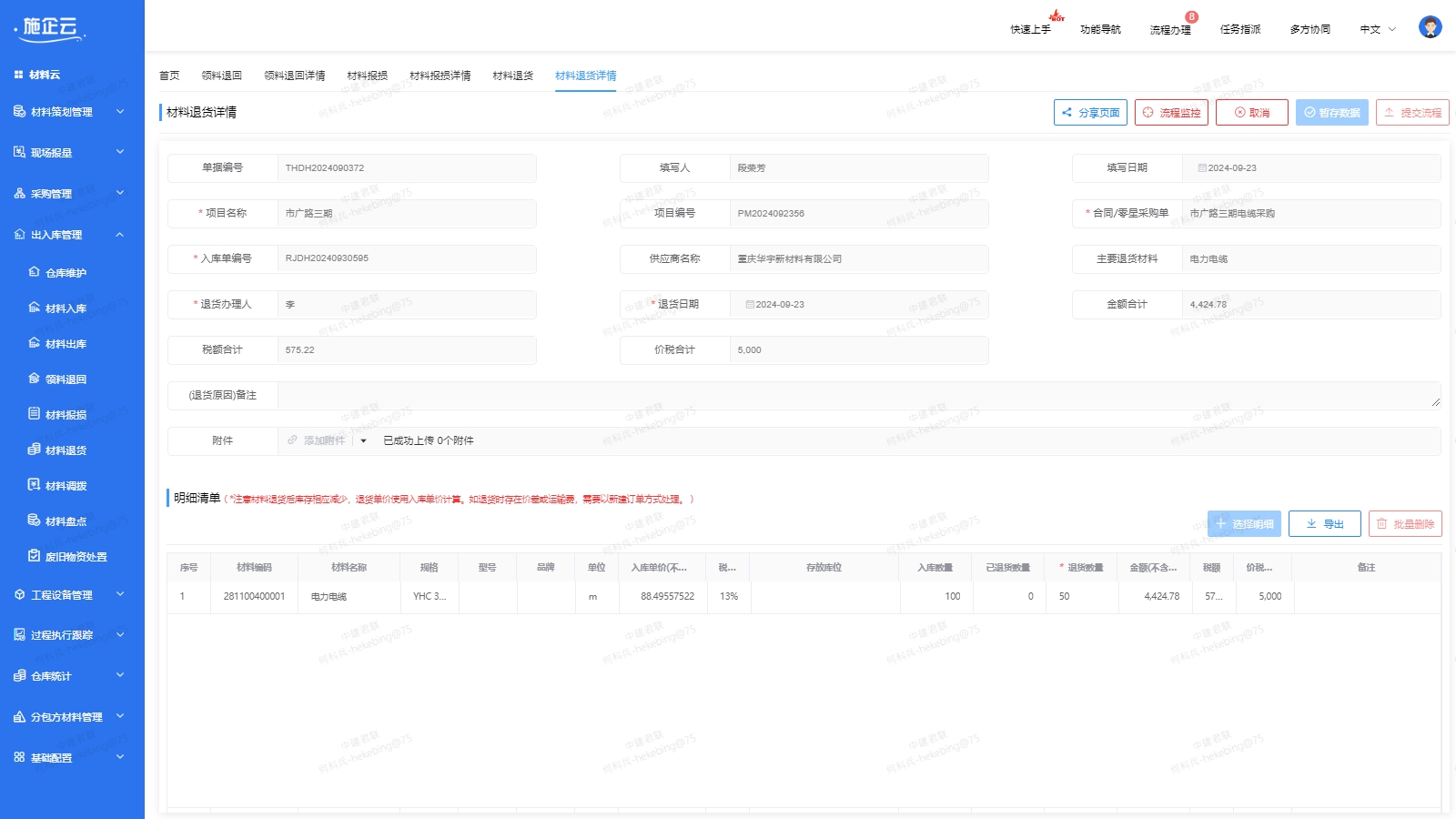This screenshot has height=819, width=1456.
Task: Open 仓库维护 from the sidebar
Action: [66, 273]
